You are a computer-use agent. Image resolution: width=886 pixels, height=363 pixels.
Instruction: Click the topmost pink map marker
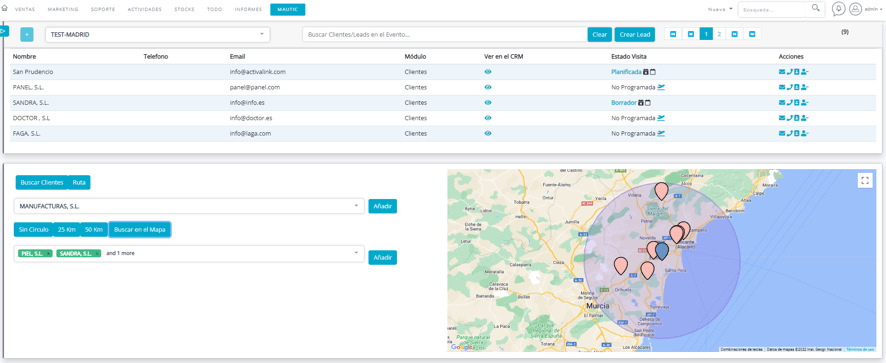pyautogui.click(x=661, y=191)
